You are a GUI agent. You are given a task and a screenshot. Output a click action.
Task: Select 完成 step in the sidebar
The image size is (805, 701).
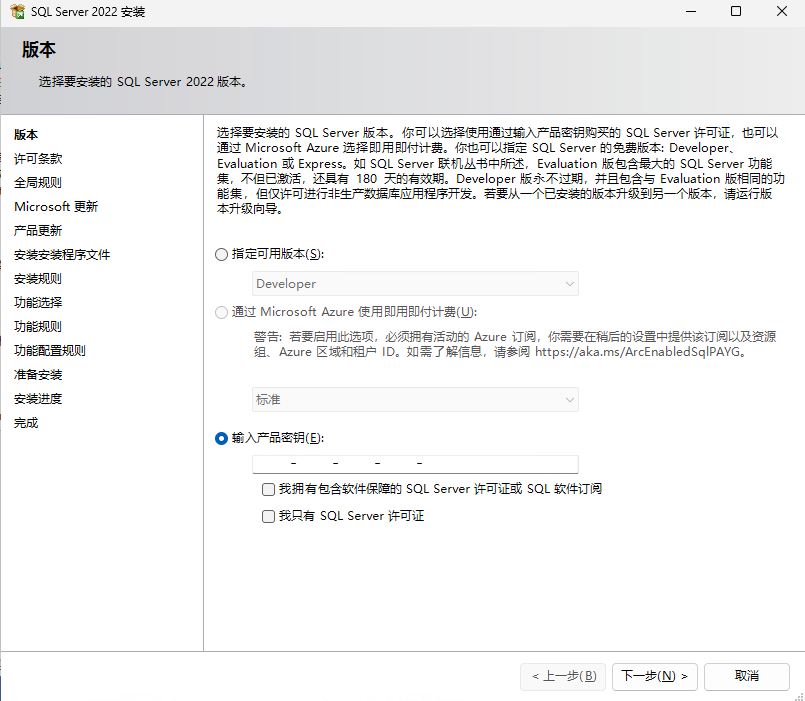(x=26, y=423)
